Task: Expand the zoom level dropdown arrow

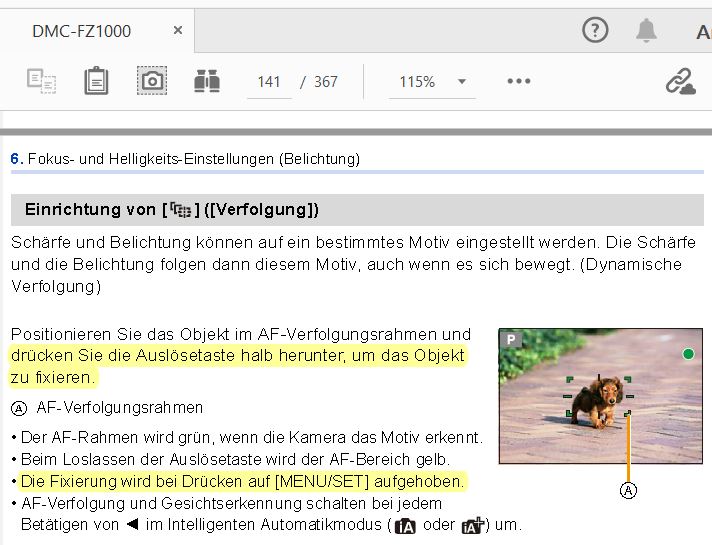Action: [x=462, y=82]
